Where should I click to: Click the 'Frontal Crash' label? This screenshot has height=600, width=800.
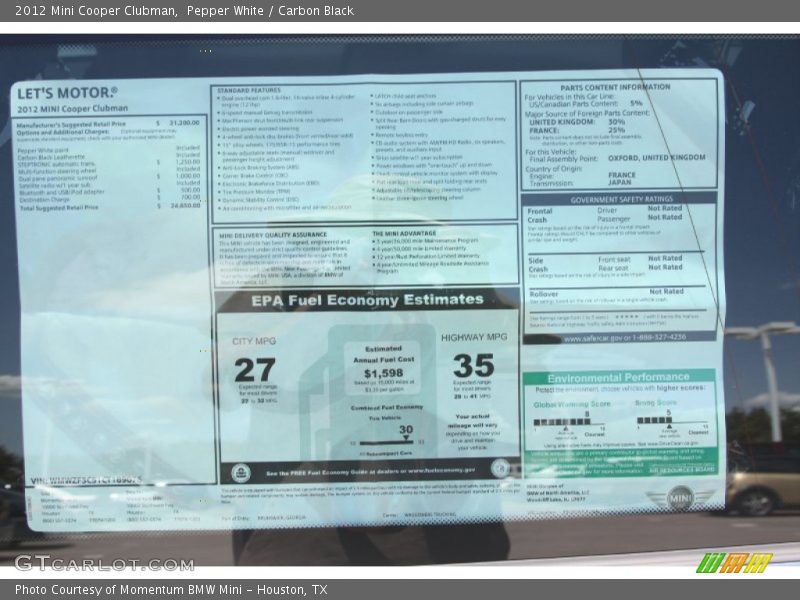tap(540, 215)
